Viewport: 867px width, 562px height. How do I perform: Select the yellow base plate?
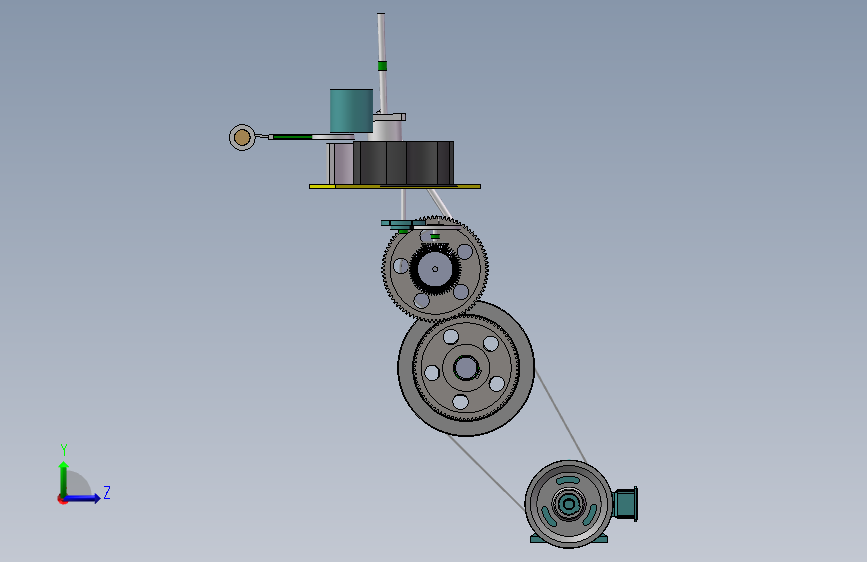[395, 186]
